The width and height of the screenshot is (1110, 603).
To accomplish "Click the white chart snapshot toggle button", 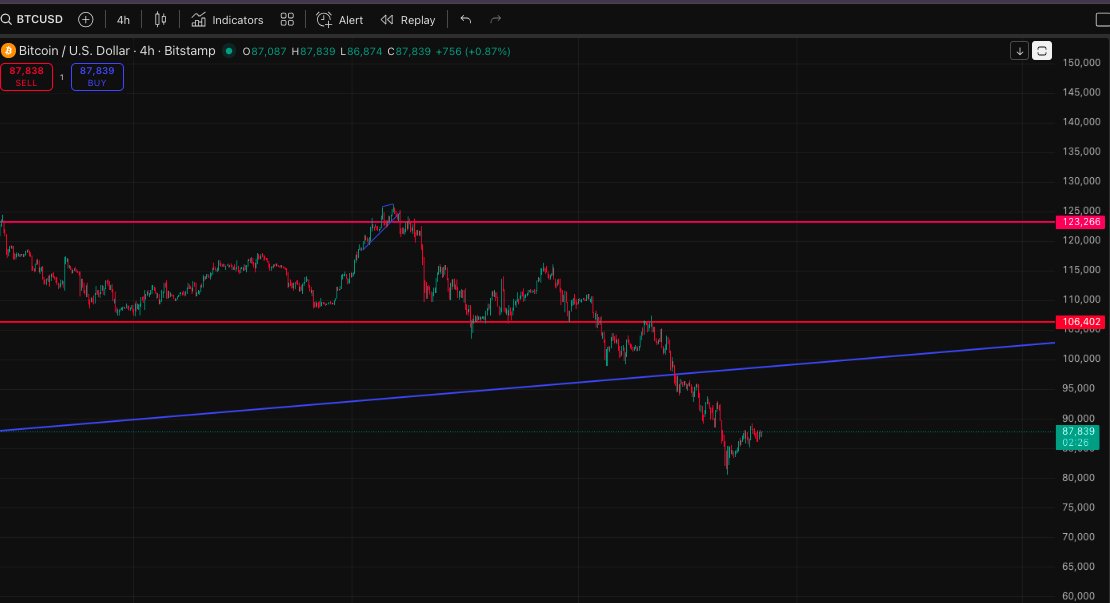I will (x=1041, y=51).
